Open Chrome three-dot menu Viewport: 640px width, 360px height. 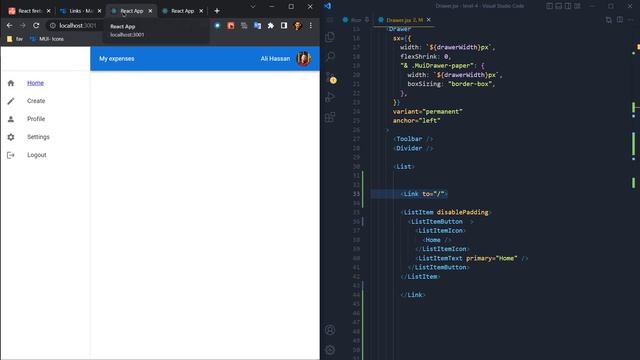(311, 25)
